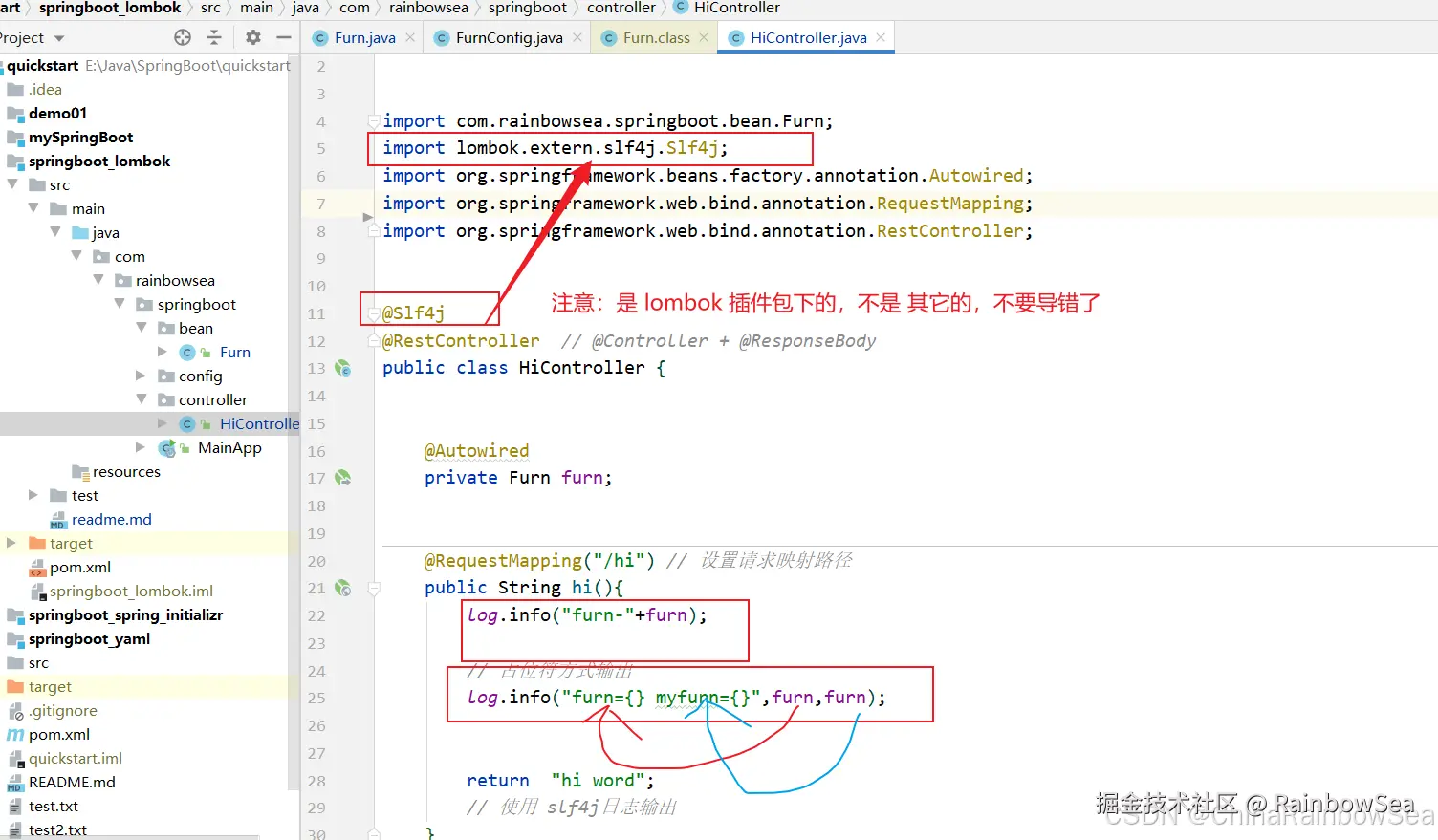
Task: Open README.md at project root
Action: (x=72, y=782)
